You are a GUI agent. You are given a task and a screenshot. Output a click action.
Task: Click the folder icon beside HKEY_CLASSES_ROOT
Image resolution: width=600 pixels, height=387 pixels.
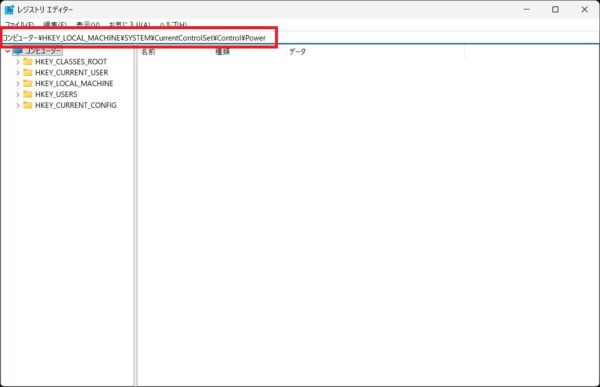[x=28, y=62]
